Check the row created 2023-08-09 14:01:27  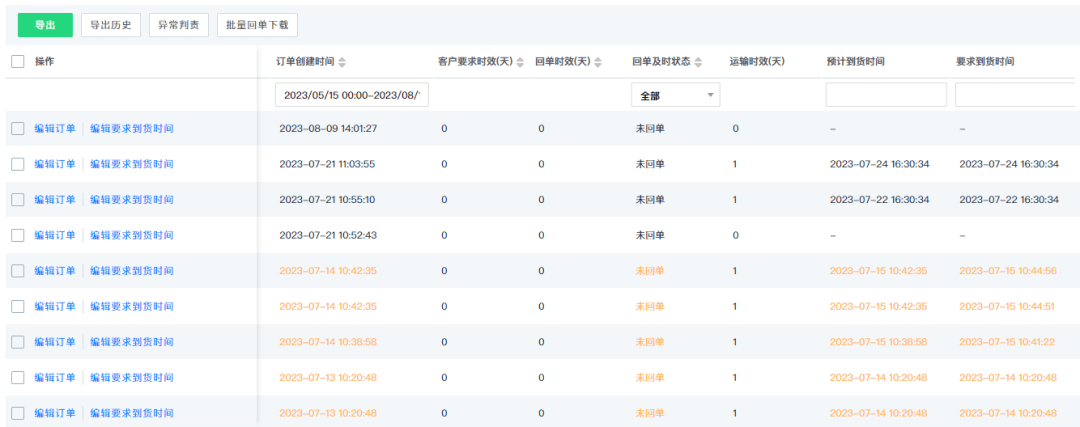(18, 128)
